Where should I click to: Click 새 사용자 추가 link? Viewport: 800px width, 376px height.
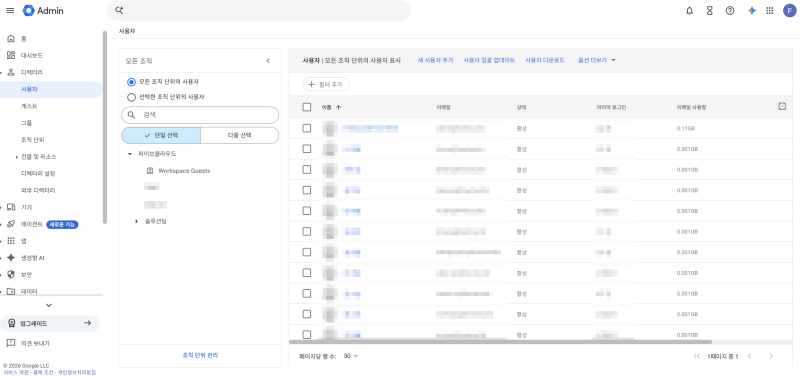click(435, 60)
